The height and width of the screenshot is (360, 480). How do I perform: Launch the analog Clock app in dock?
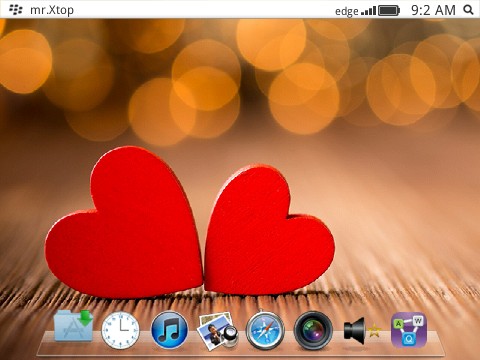click(x=120, y=330)
